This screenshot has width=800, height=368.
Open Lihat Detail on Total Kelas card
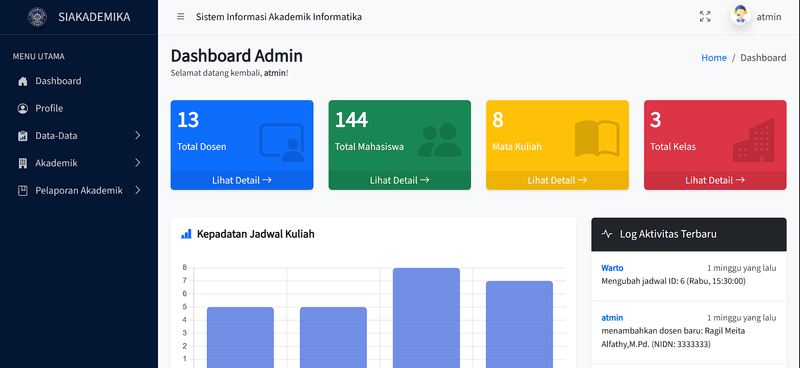715,180
